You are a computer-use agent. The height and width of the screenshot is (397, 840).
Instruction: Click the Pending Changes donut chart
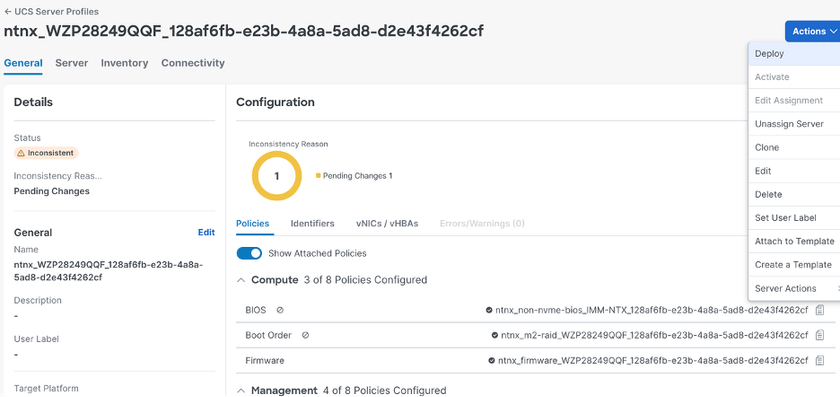click(276, 176)
